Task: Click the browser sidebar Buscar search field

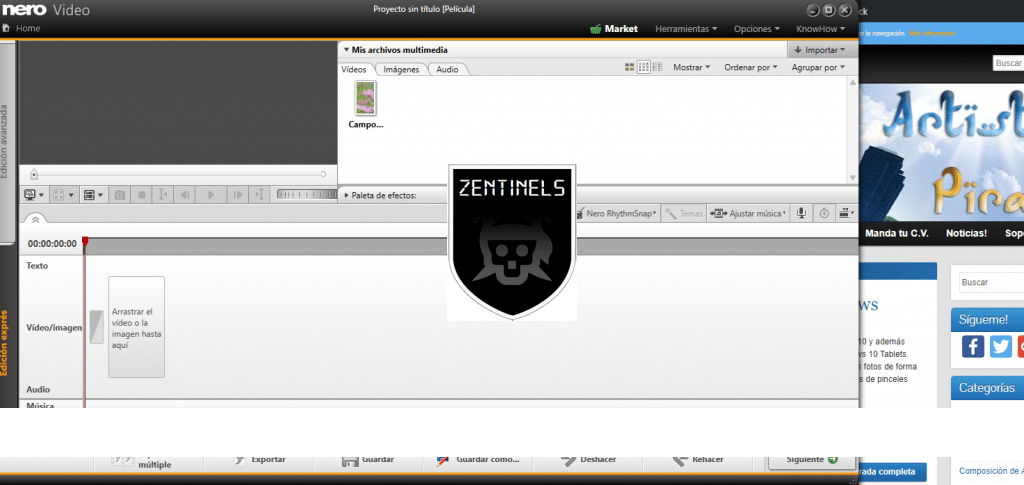Action: 991,283
